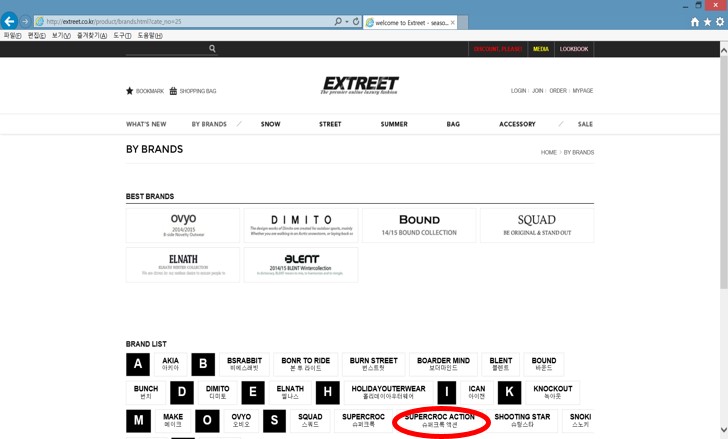Viewport: 728px width, 439px height.
Task: Open the LOOKBOOK link
Action: (574, 49)
